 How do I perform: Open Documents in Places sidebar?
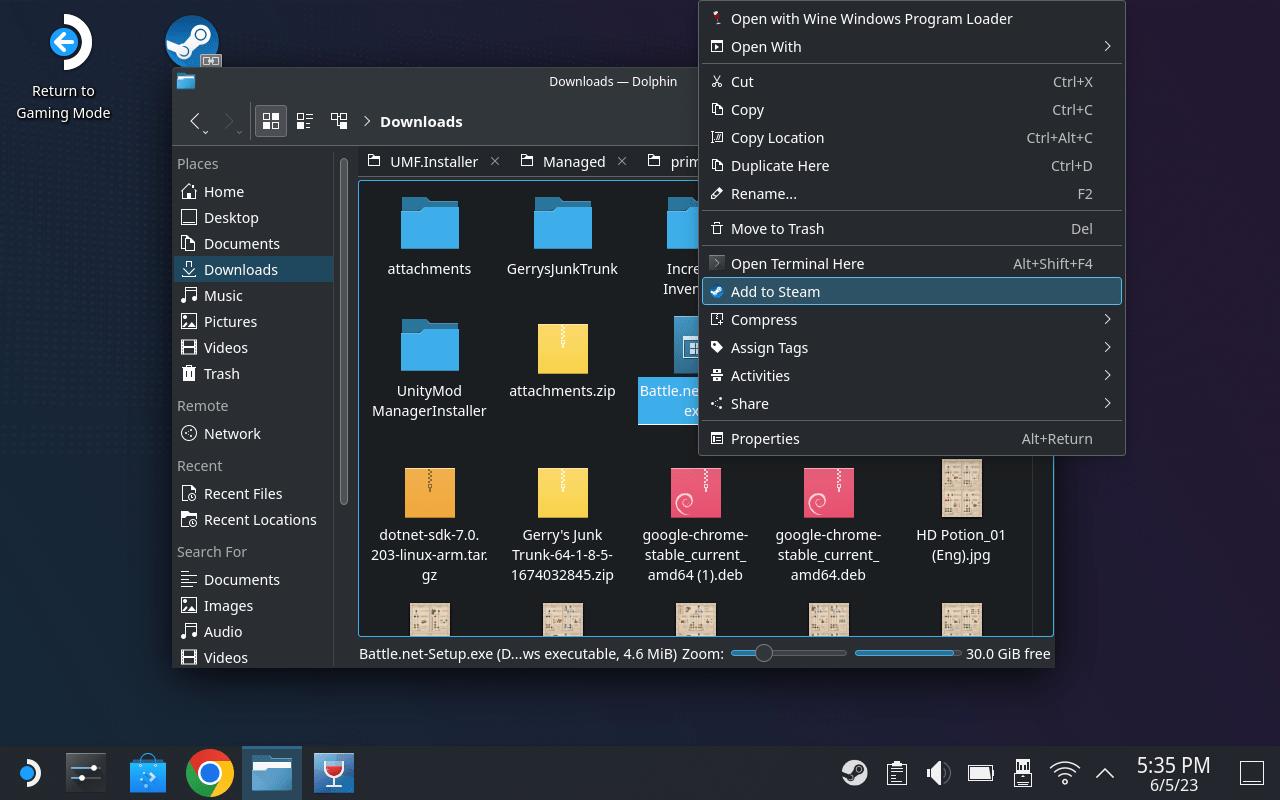241,244
